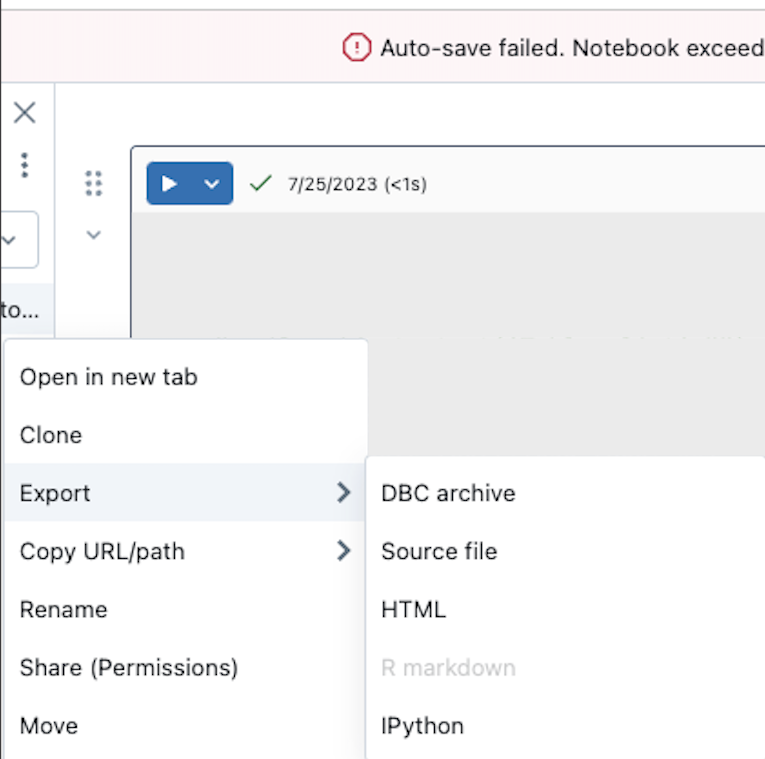The width and height of the screenshot is (765, 759).
Task: Click the Export submenu arrow
Action: [x=343, y=493]
